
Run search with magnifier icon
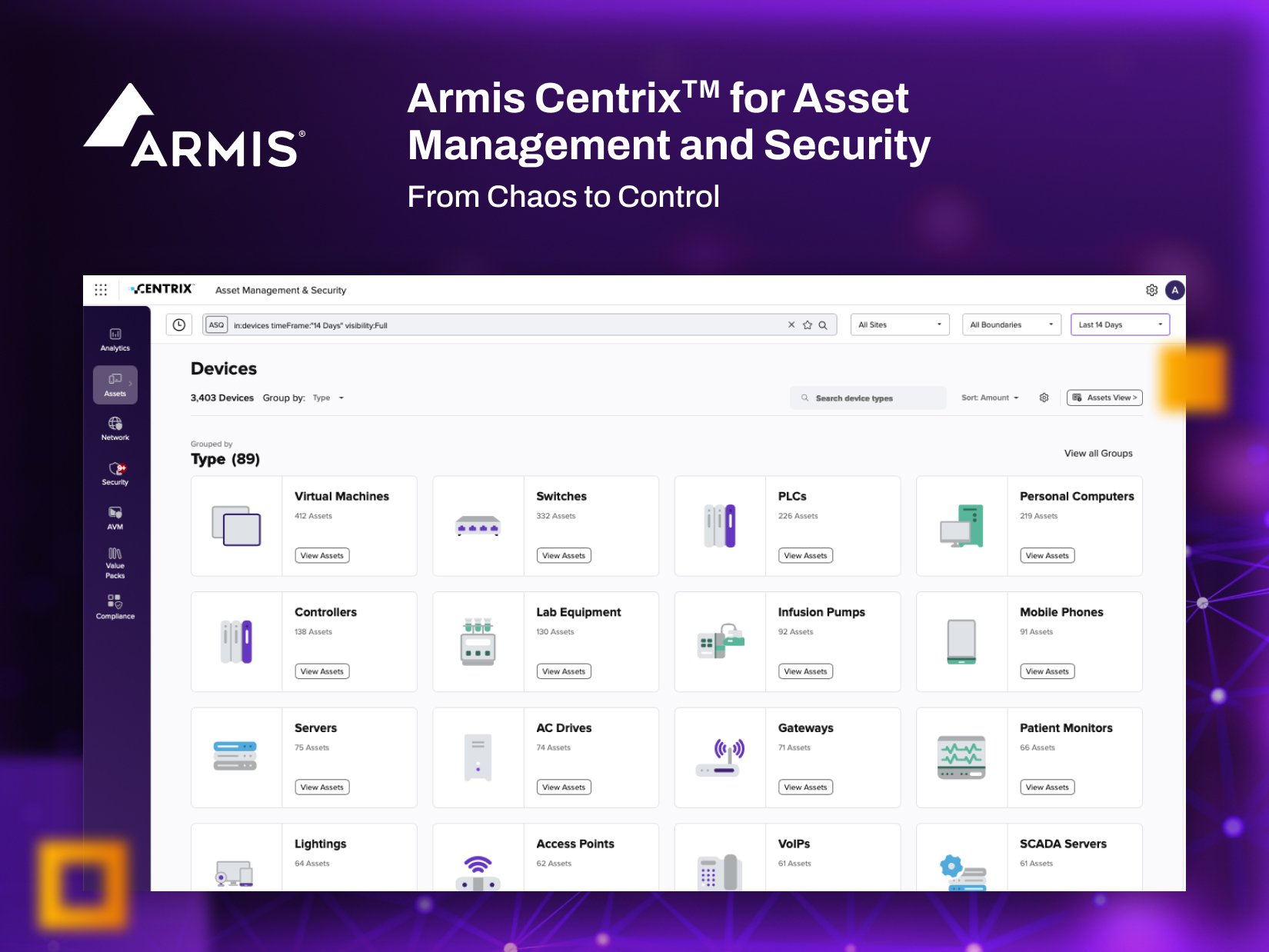click(823, 325)
